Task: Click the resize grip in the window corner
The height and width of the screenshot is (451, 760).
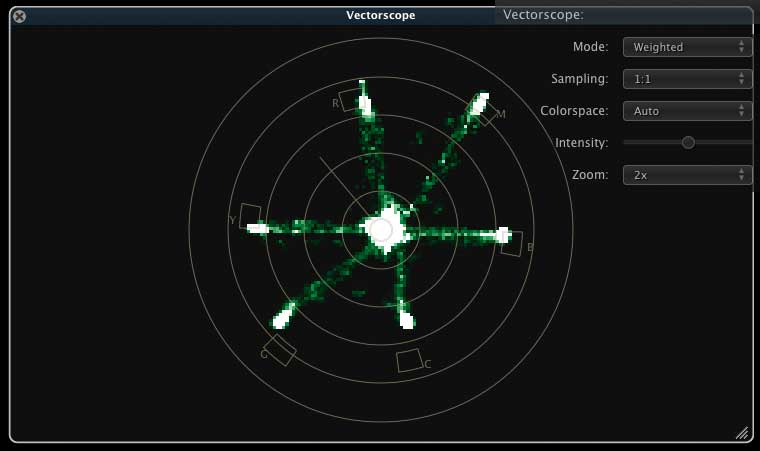Action: pos(742,433)
